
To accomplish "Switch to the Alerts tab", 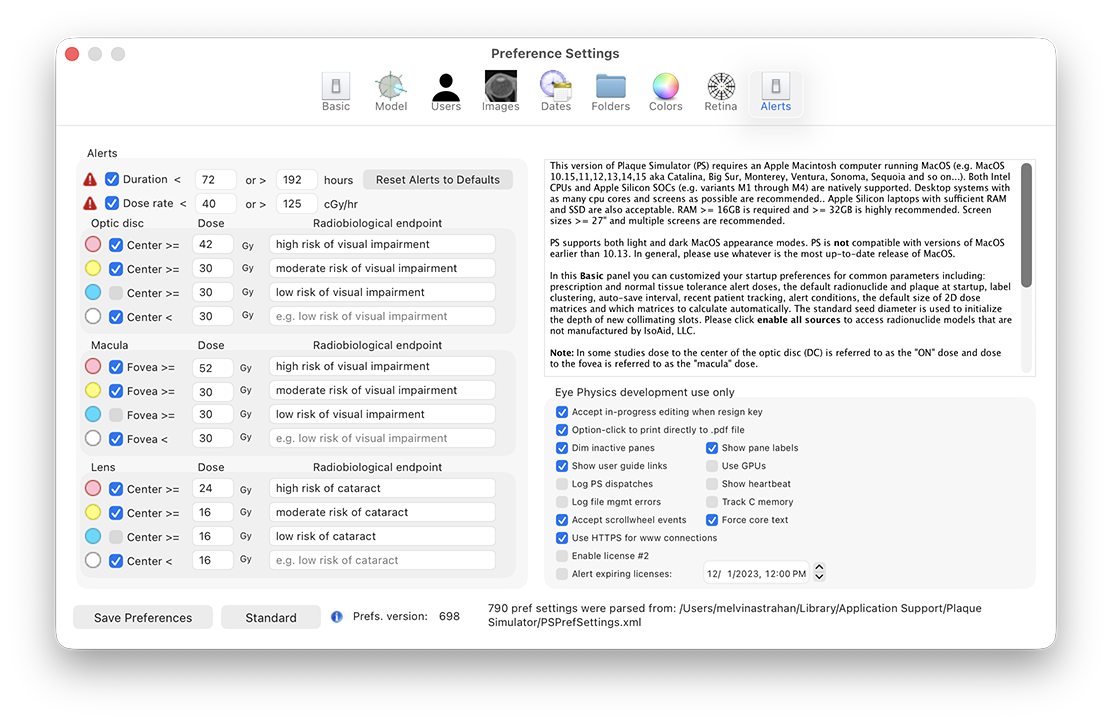I will [775, 92].
